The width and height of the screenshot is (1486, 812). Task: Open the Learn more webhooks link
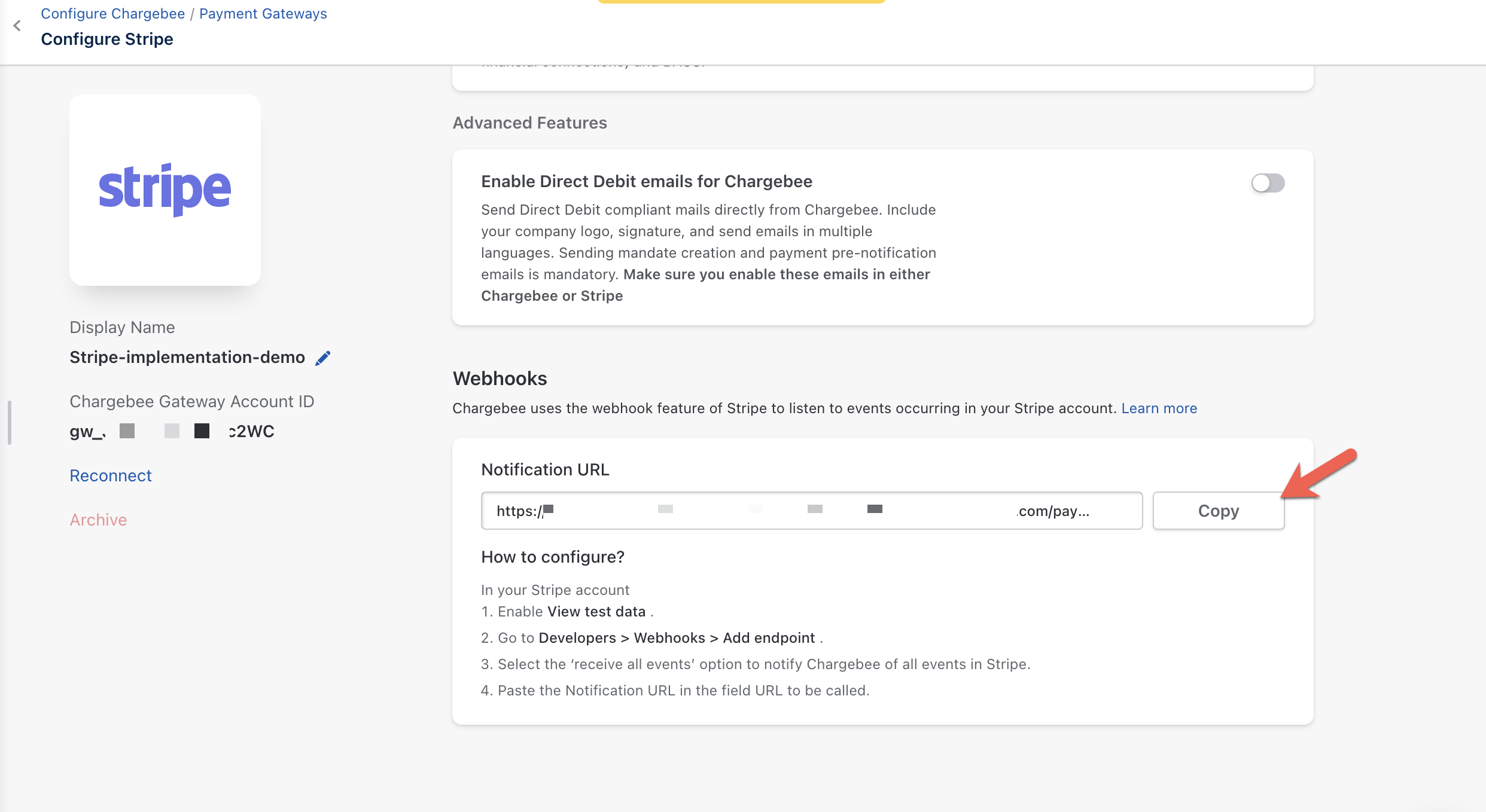click(x=1159, y=408)
